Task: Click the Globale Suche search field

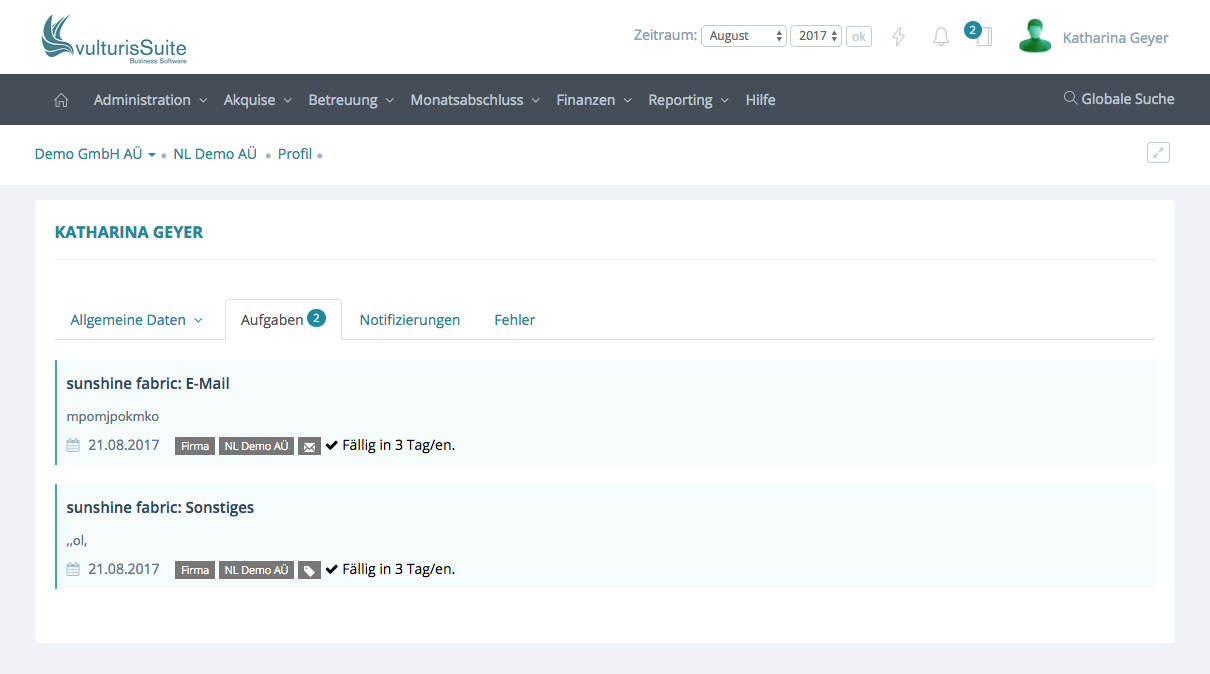Action: point(1118,99)
